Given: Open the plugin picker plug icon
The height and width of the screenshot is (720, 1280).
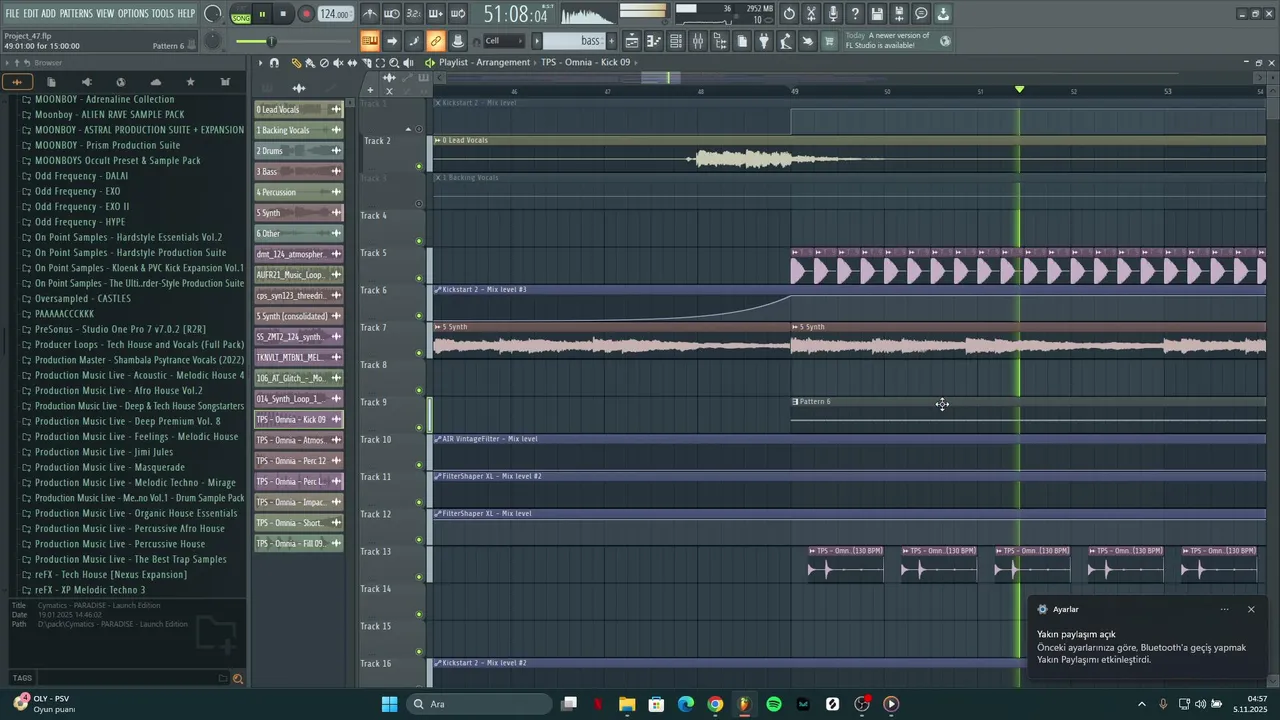Looking at the screenshot, I should 764,41.
